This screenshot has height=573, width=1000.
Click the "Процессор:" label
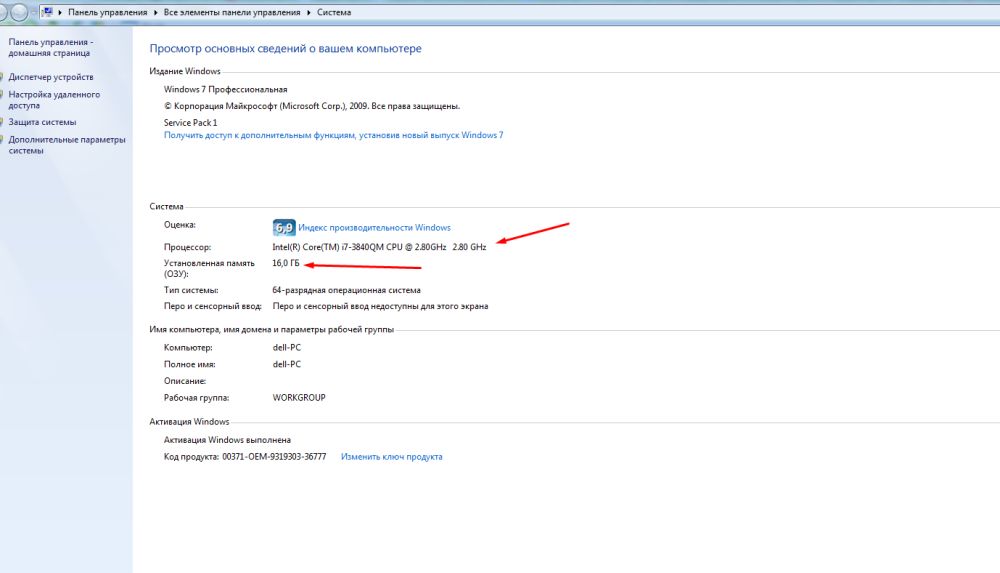click(188, 247)
